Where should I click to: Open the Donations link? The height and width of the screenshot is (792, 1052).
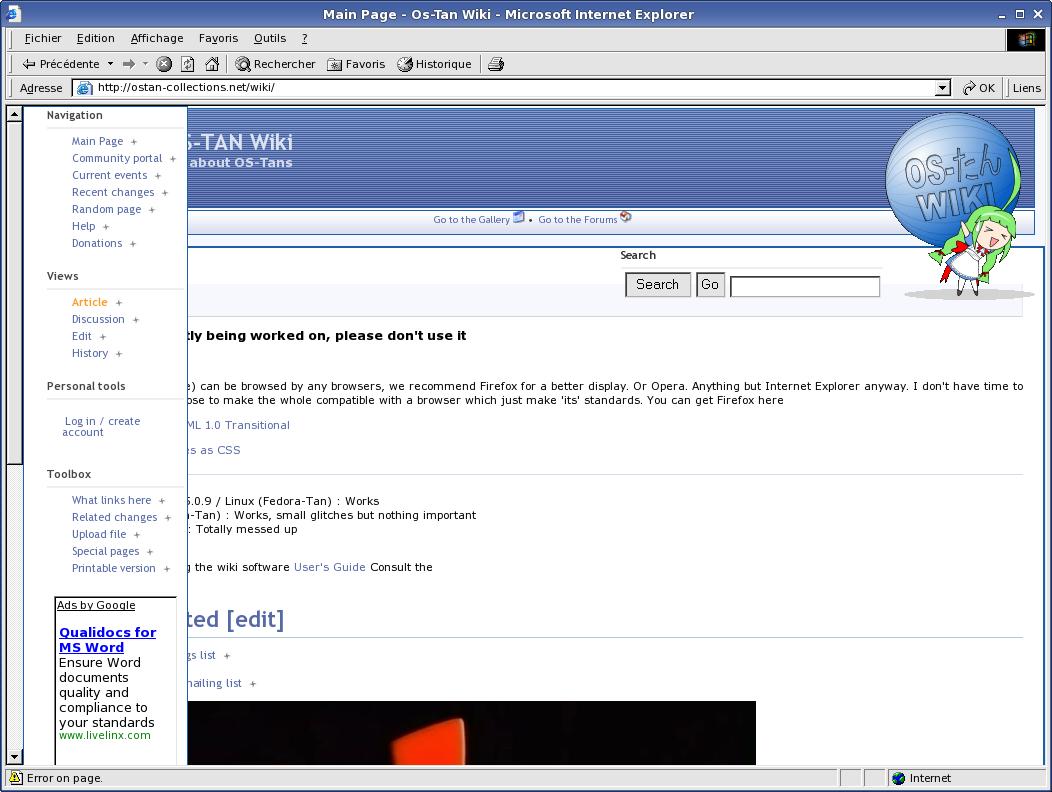click(x=97, y=243)
